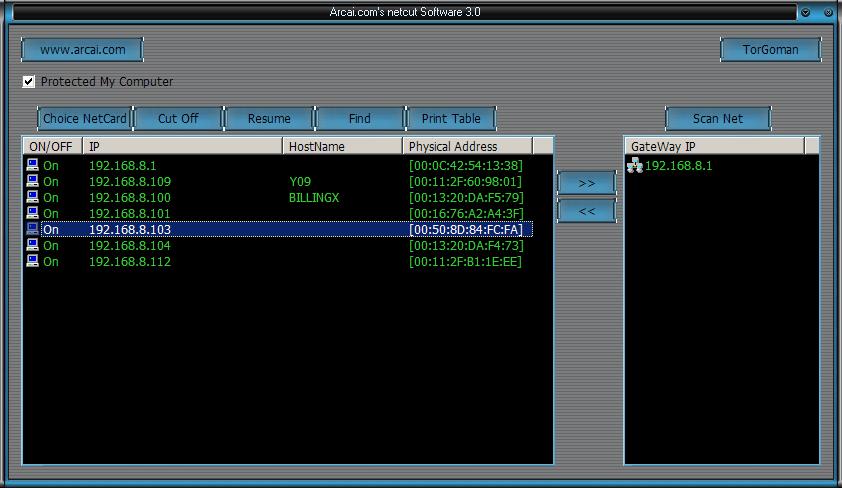Screen dimensions: 842x488
Task: Toggle the Protected My Computer checkbox
Action: click(x=28, y=82)
